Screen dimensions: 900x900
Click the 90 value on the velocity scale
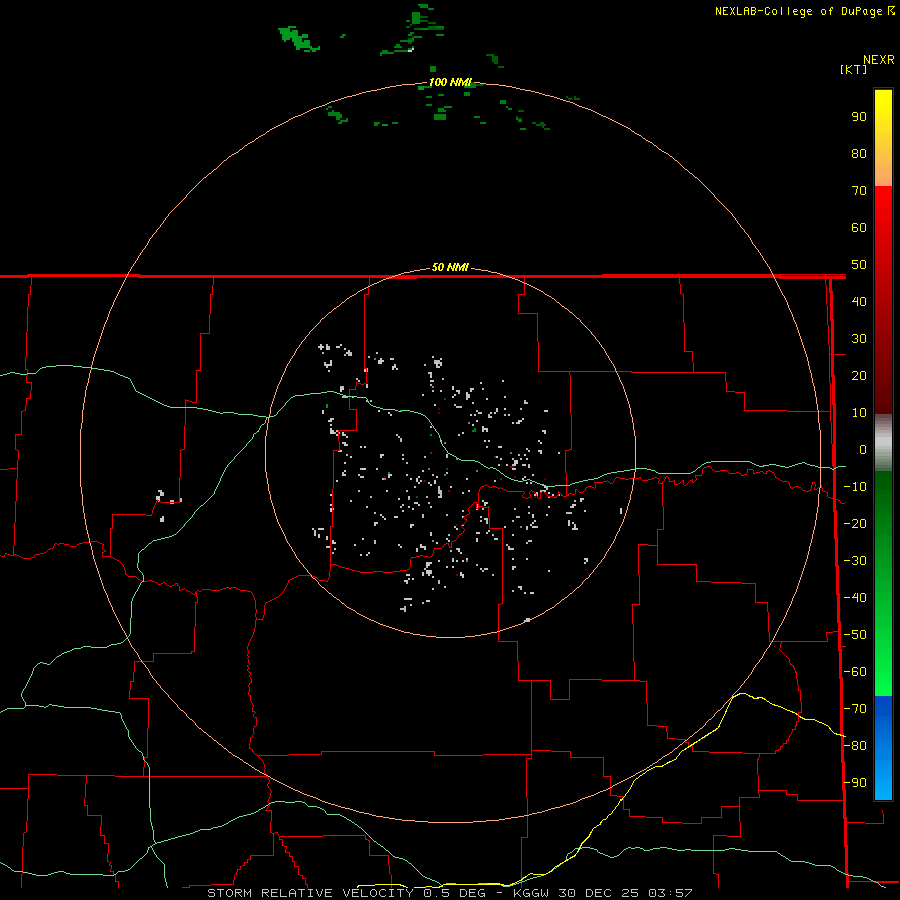coord(859,117)
